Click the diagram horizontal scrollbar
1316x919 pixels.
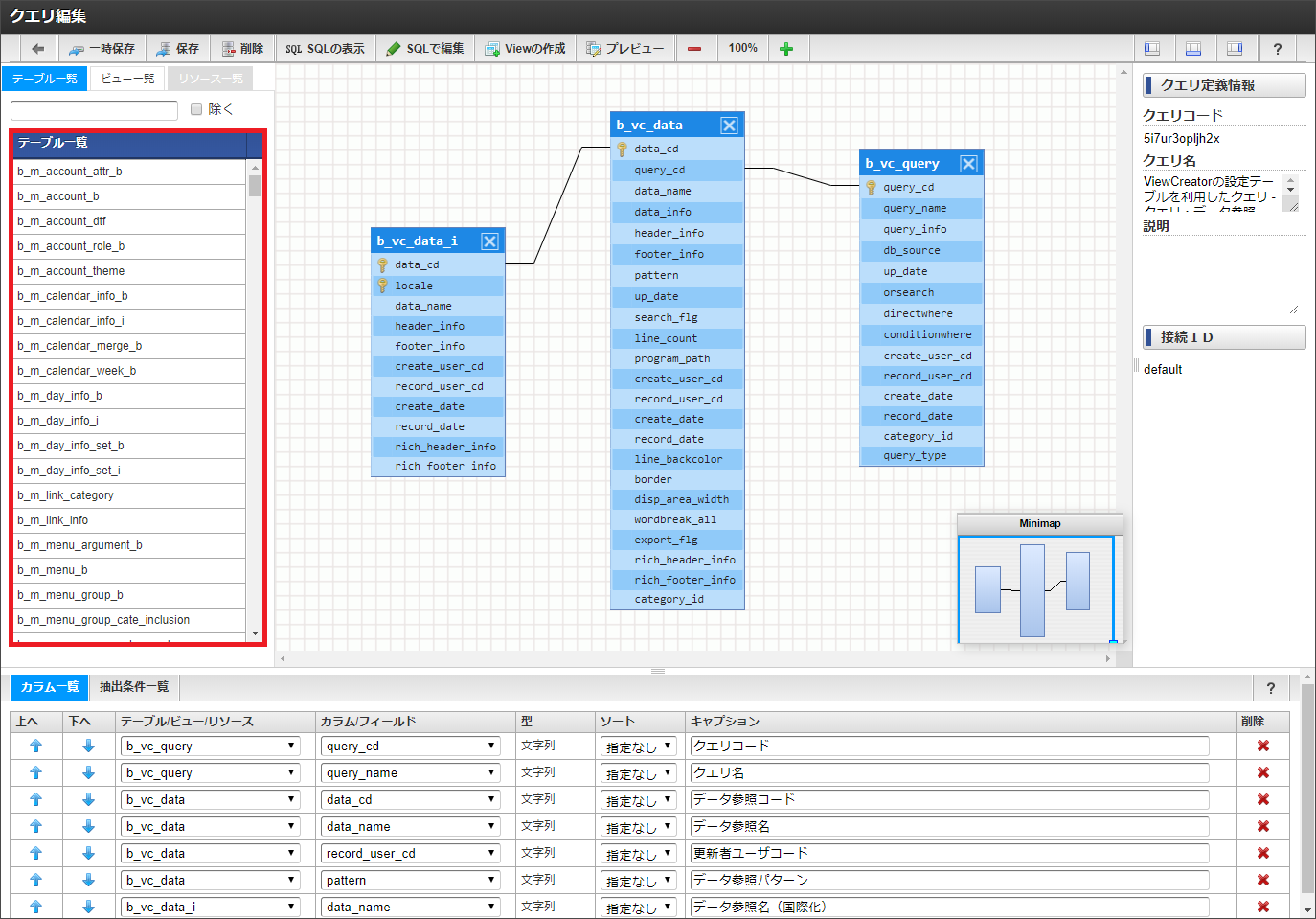(x=696, y=658)
